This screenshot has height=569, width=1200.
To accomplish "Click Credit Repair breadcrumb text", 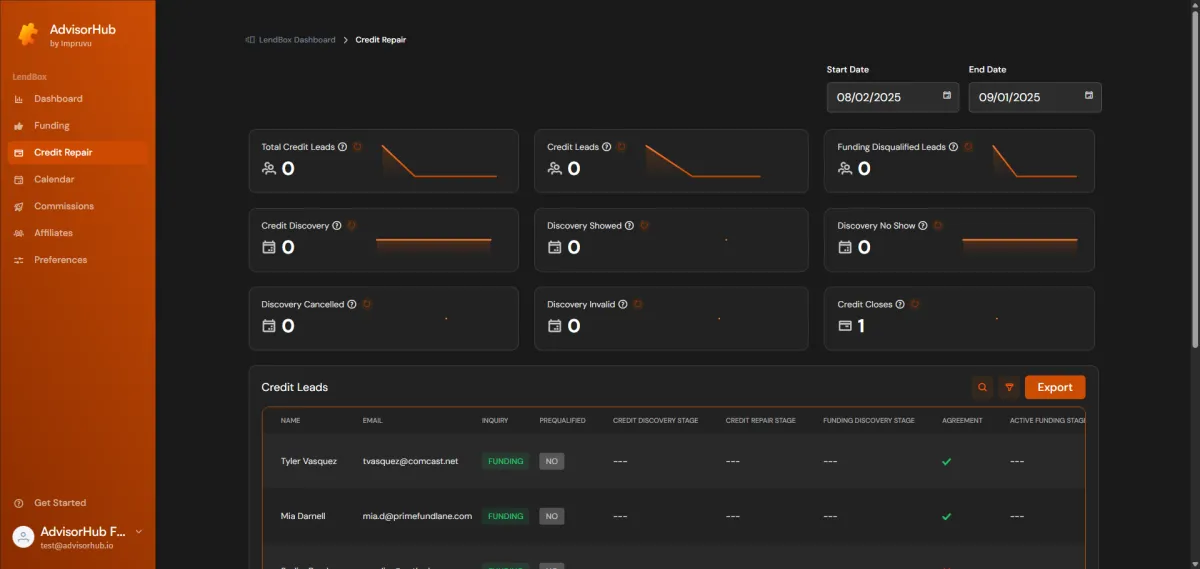I will tap(381, 40).
